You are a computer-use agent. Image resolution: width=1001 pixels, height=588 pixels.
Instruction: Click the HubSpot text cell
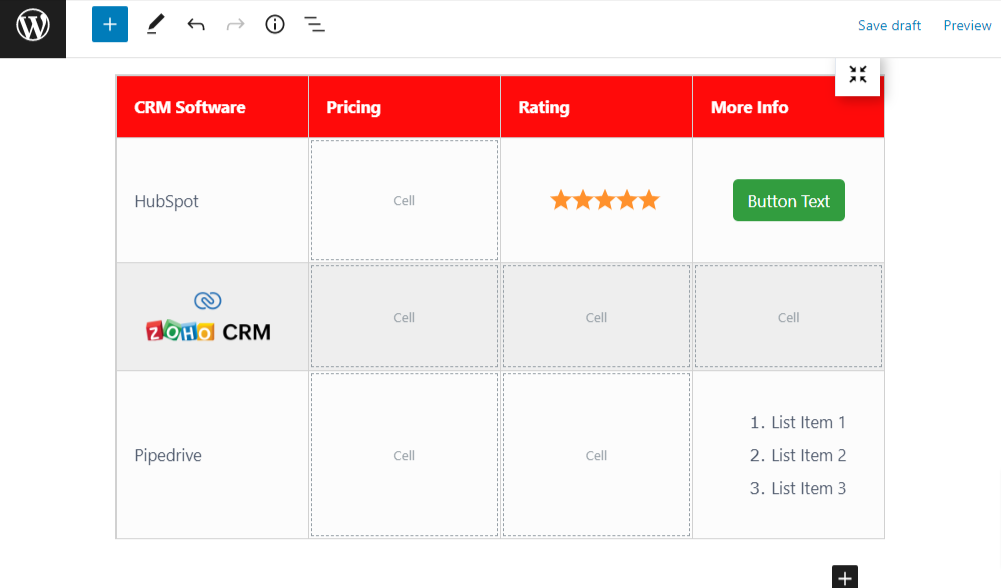pyautogui.click(x=212, y=200)
